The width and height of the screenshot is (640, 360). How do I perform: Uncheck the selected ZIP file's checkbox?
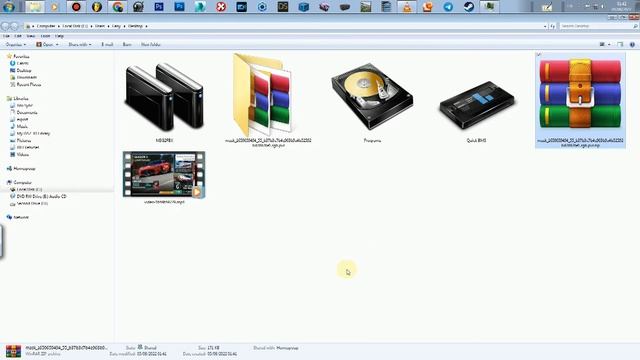[x=539, y=55]
